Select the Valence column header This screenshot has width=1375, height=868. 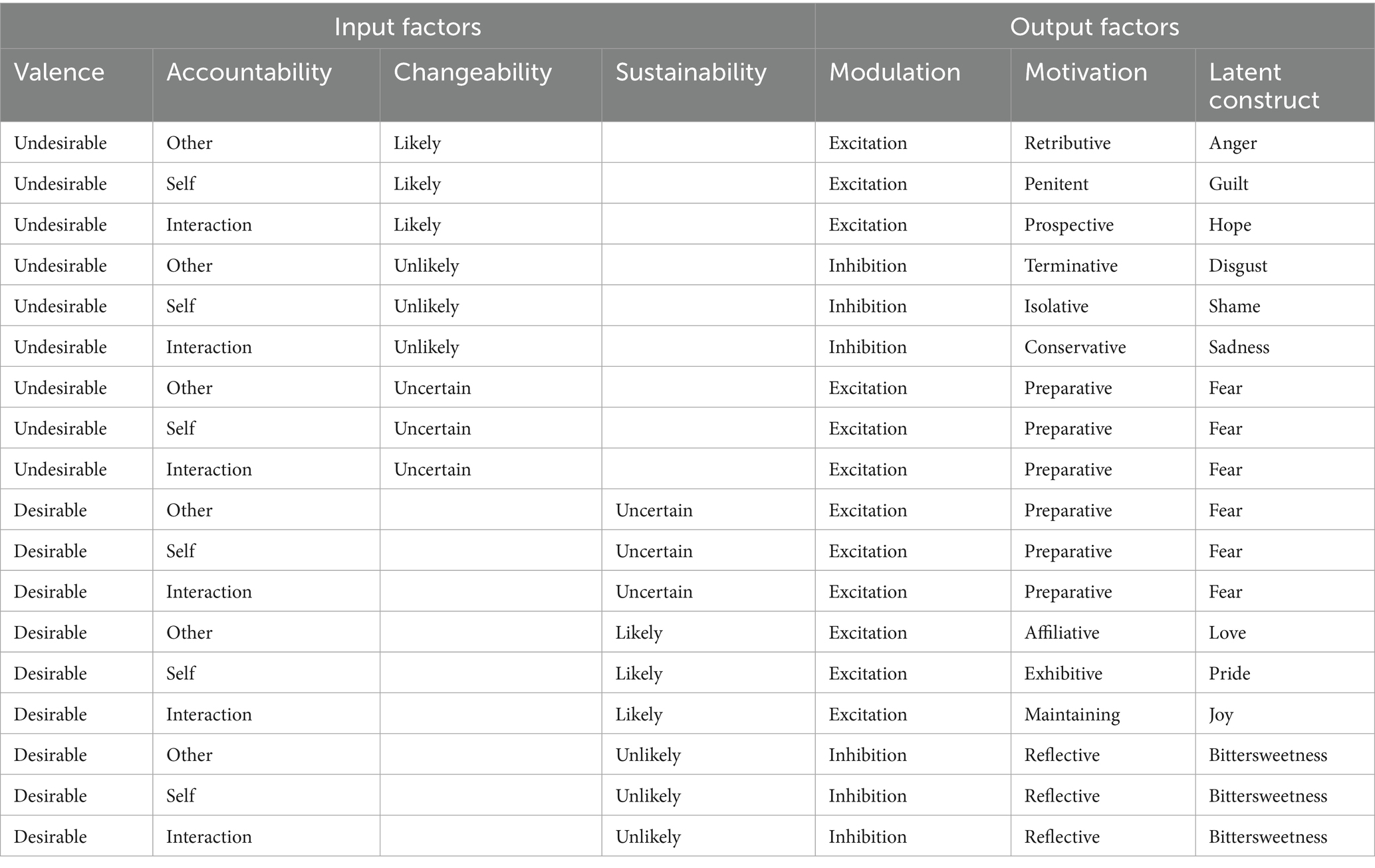coord(59,72)
